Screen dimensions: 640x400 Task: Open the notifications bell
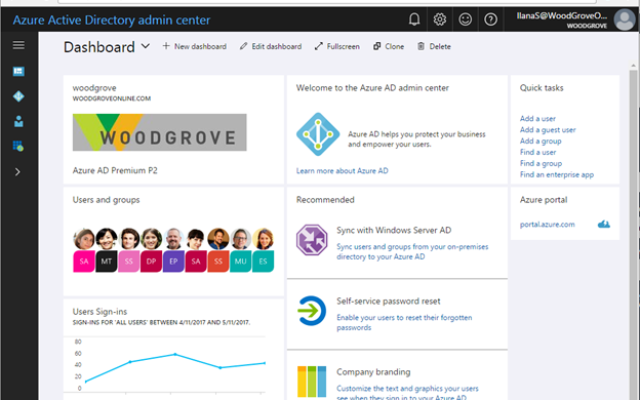(x=414, y=19)
